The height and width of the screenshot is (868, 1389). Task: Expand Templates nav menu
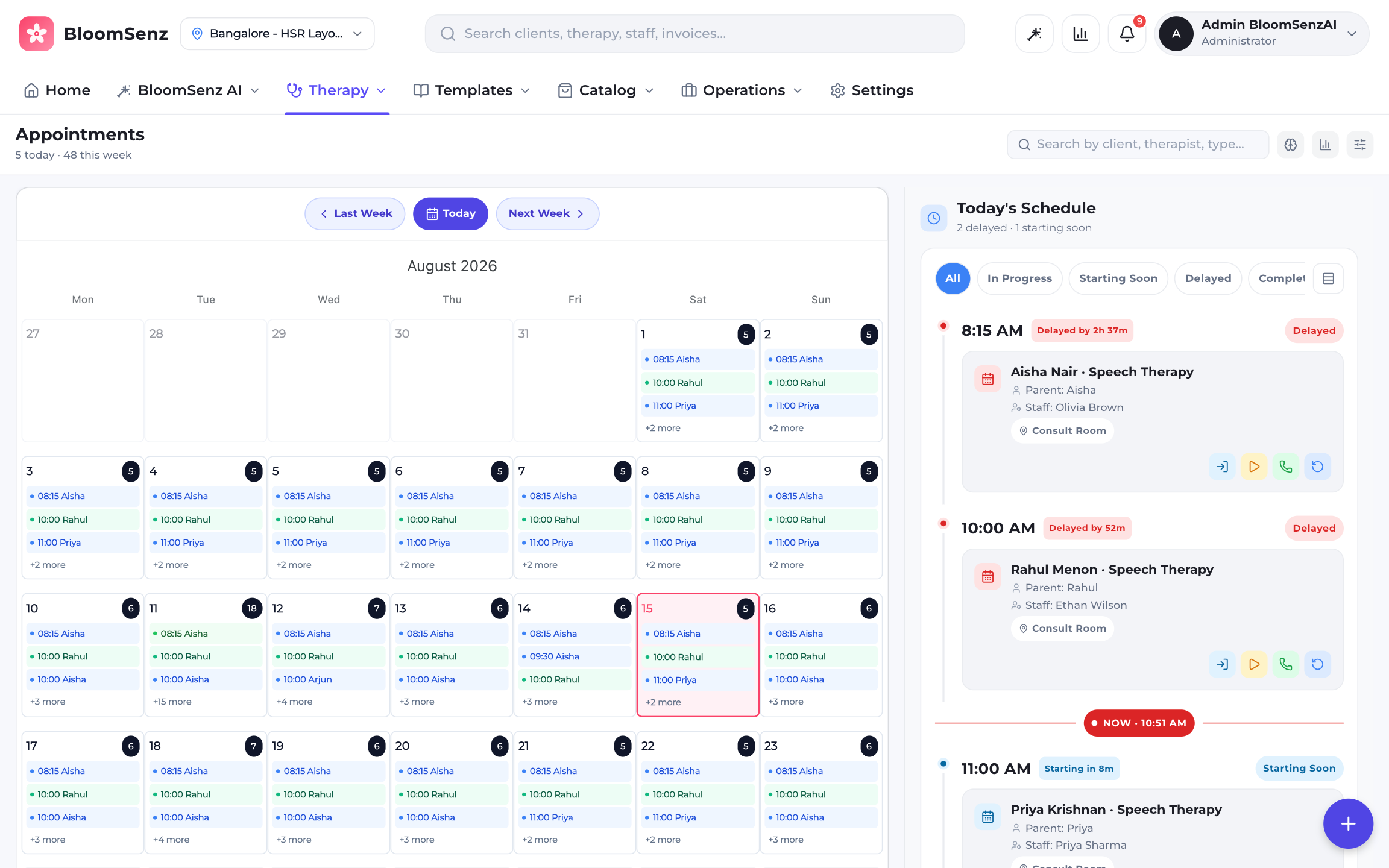(472, 90)
